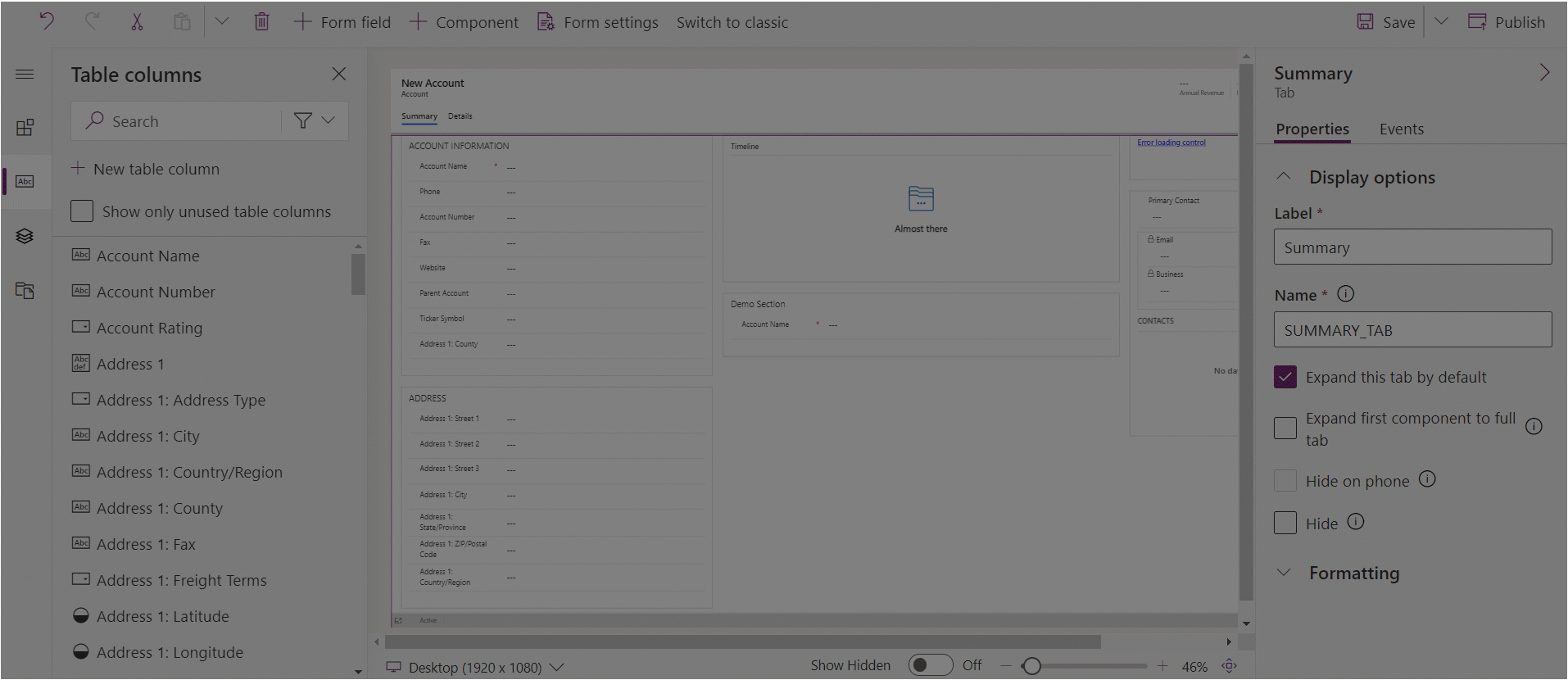The width and height of the screenshot is (1568, 680).
Task: Click the Publish button
Action: 1506,22
